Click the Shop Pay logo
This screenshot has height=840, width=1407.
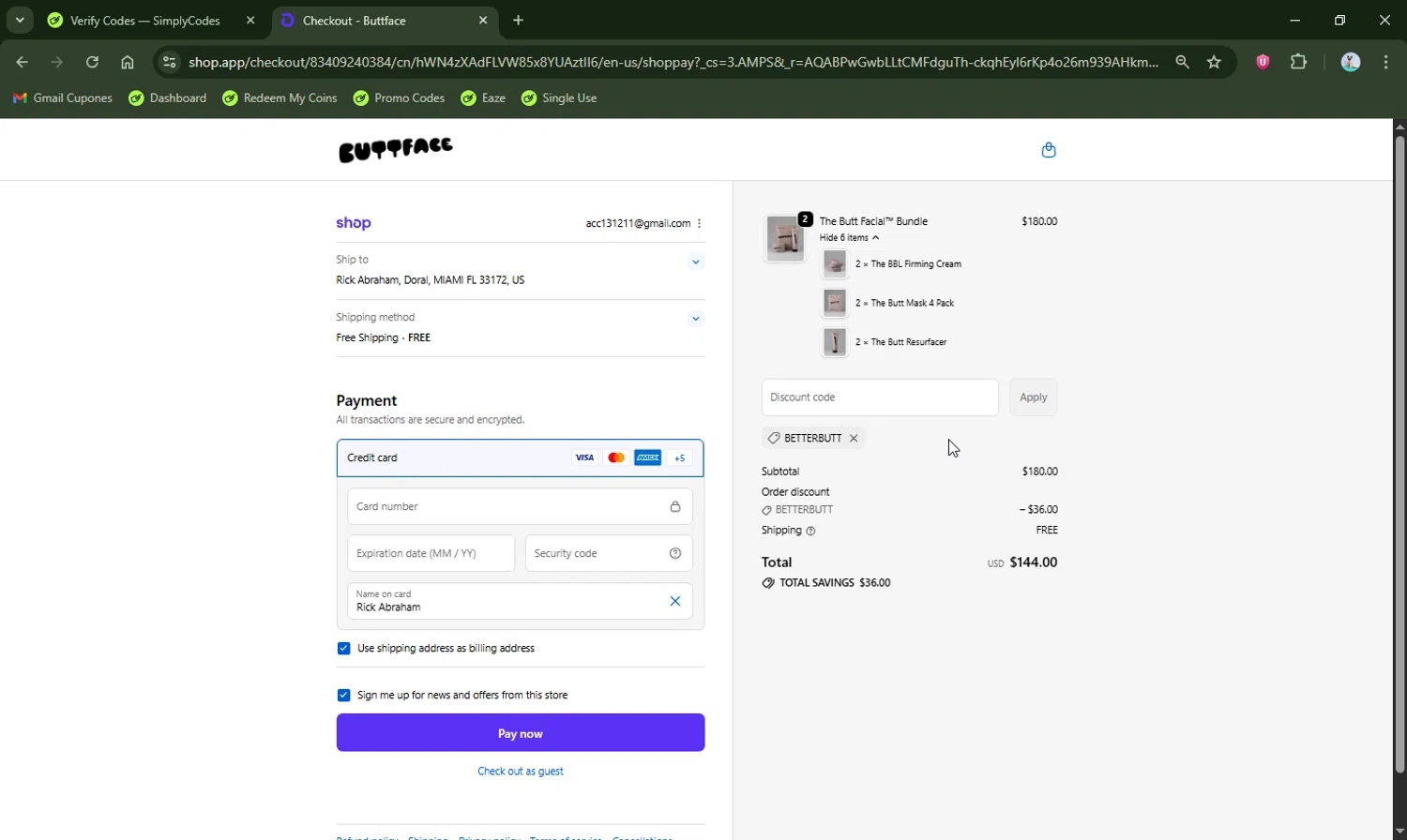(x=354, y=223)
